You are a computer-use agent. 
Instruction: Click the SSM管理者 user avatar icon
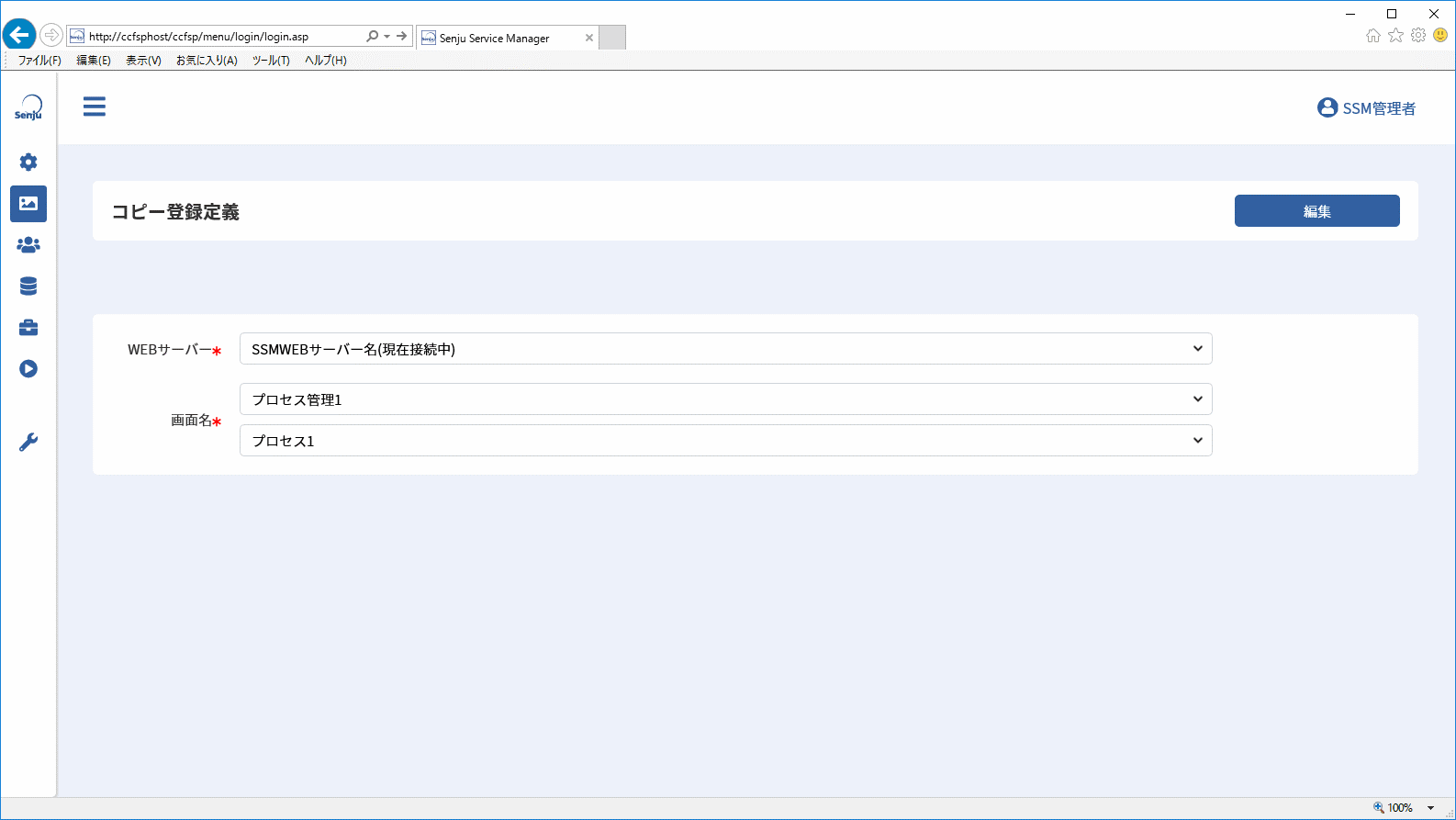pyautogui.click(x=1327, y=107)
